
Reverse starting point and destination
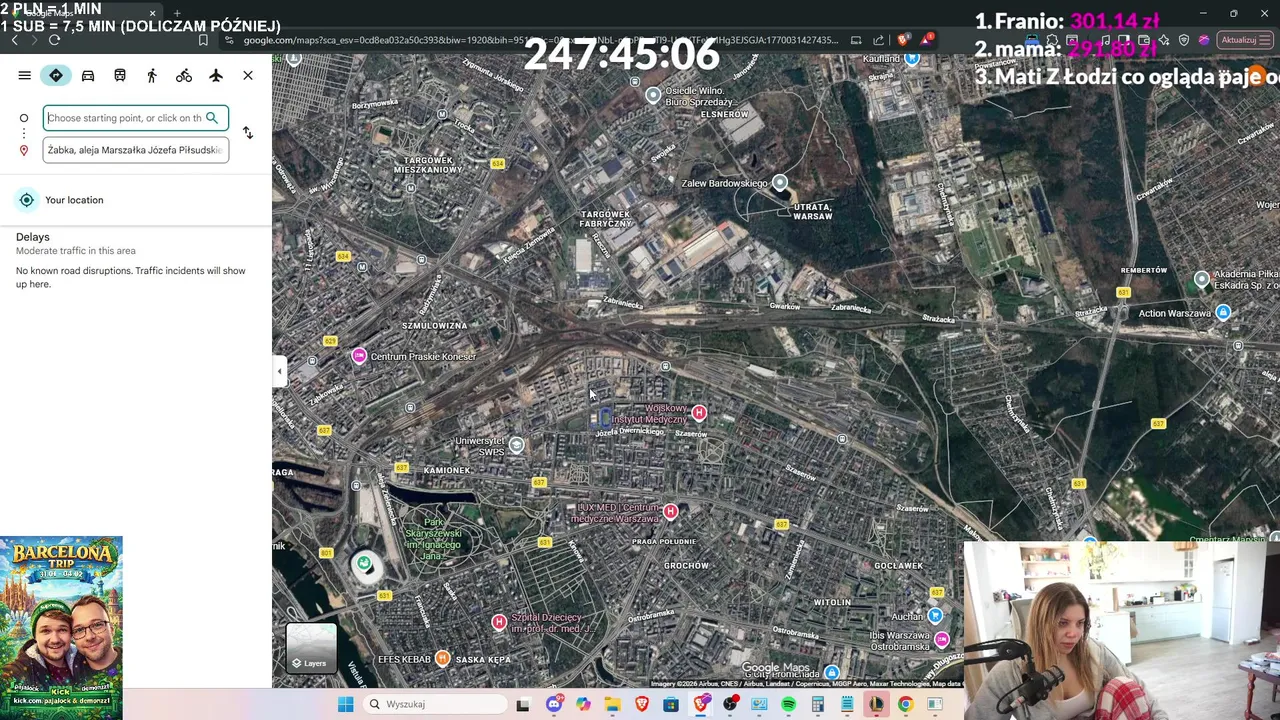(x=248, y=133)
